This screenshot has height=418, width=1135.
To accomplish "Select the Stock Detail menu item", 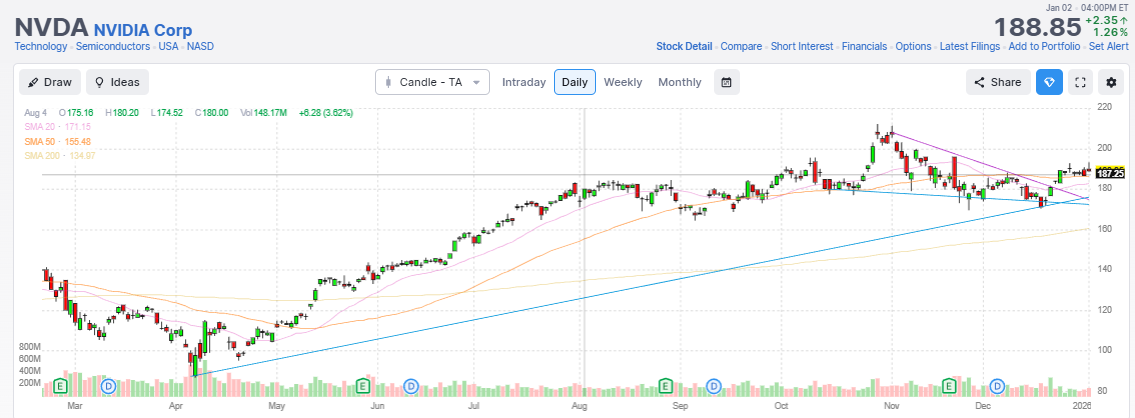I will (684, 46).
